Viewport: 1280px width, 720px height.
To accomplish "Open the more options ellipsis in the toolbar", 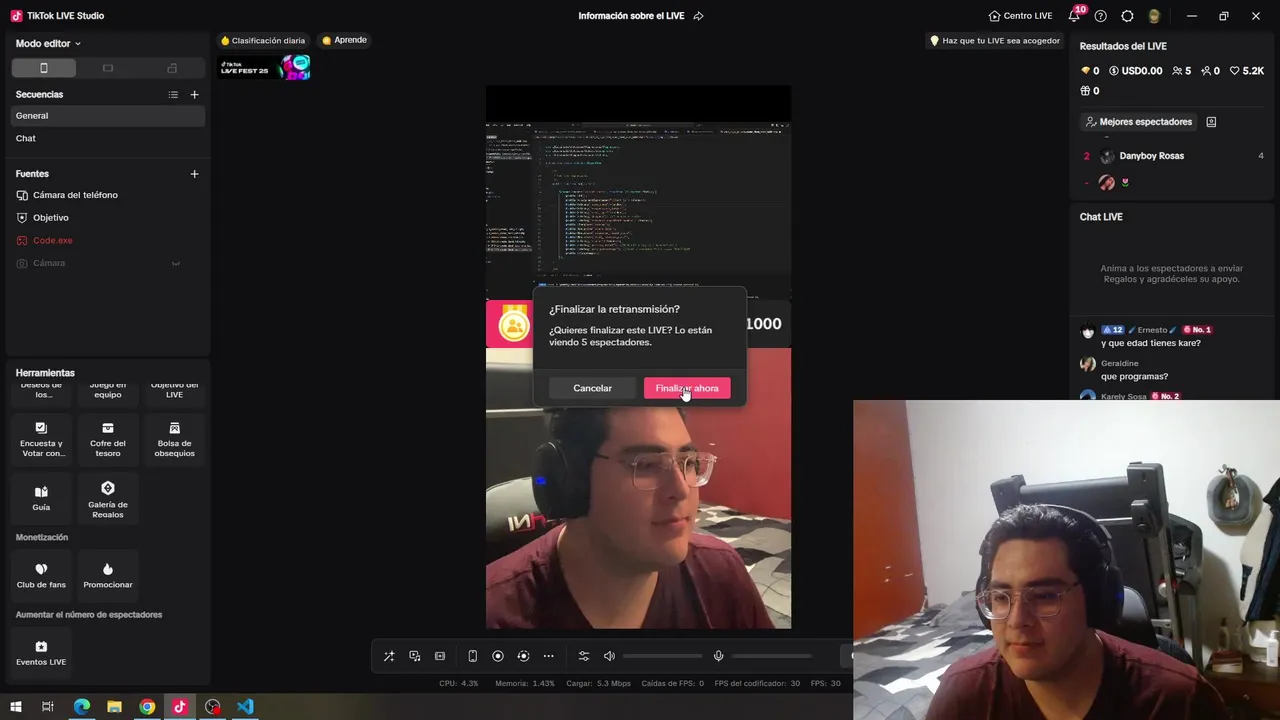I will click(548, 656).
